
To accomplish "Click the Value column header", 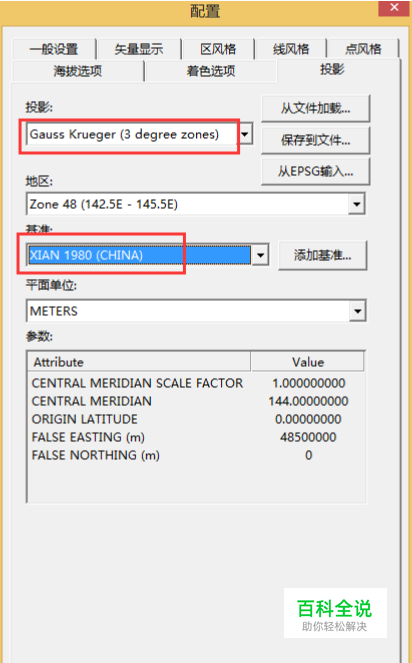I will [x=308, y=362].
